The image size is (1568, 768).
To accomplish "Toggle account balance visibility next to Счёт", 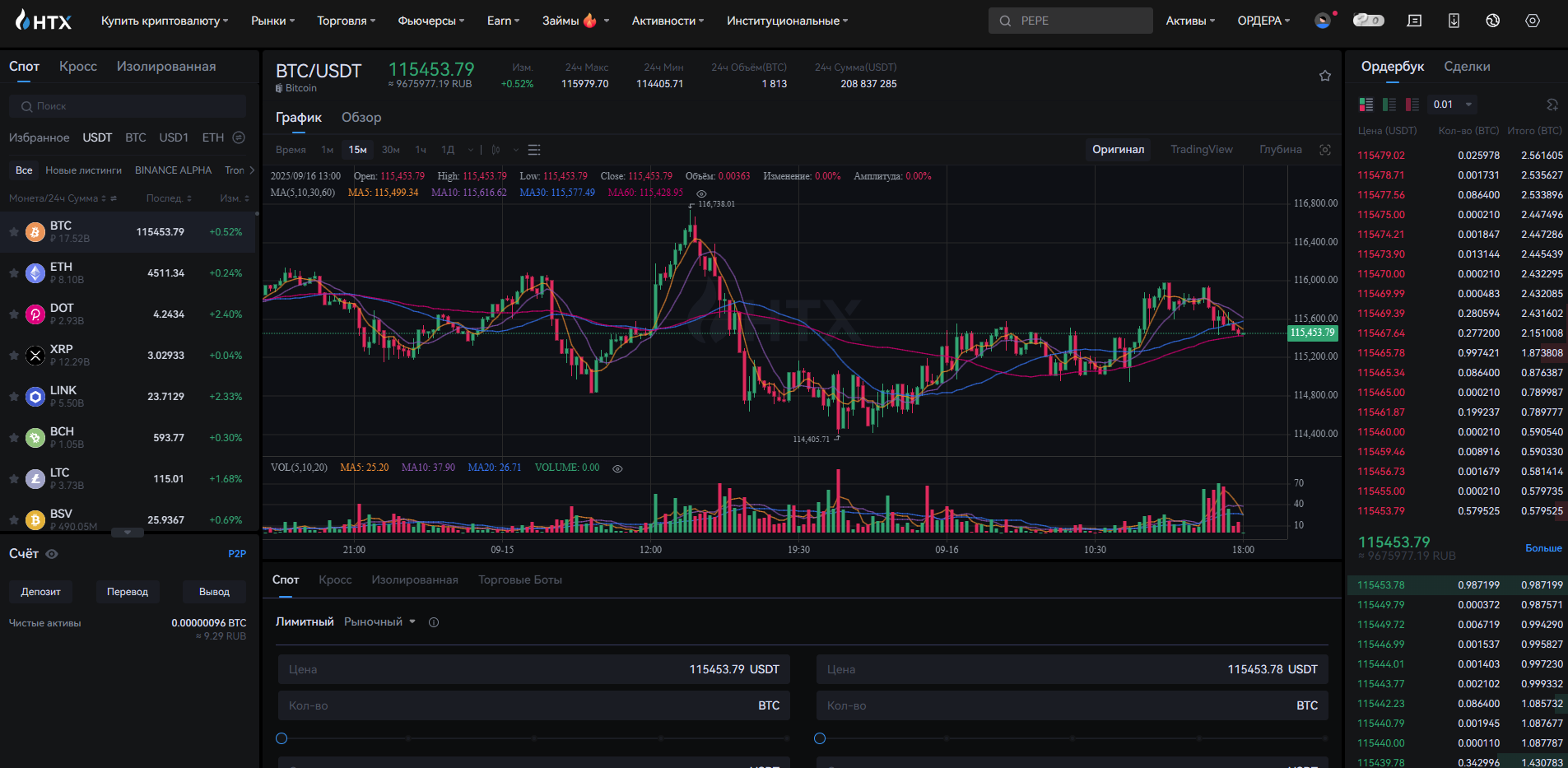I will (x=52, y=554).
